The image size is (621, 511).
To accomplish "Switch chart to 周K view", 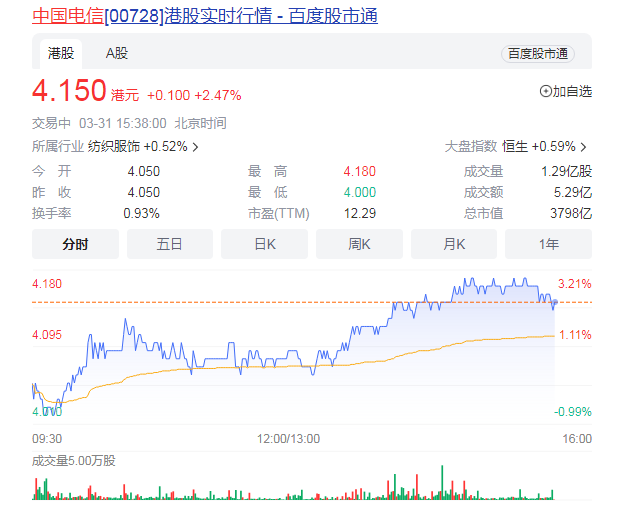I will [x=359, y=244].
